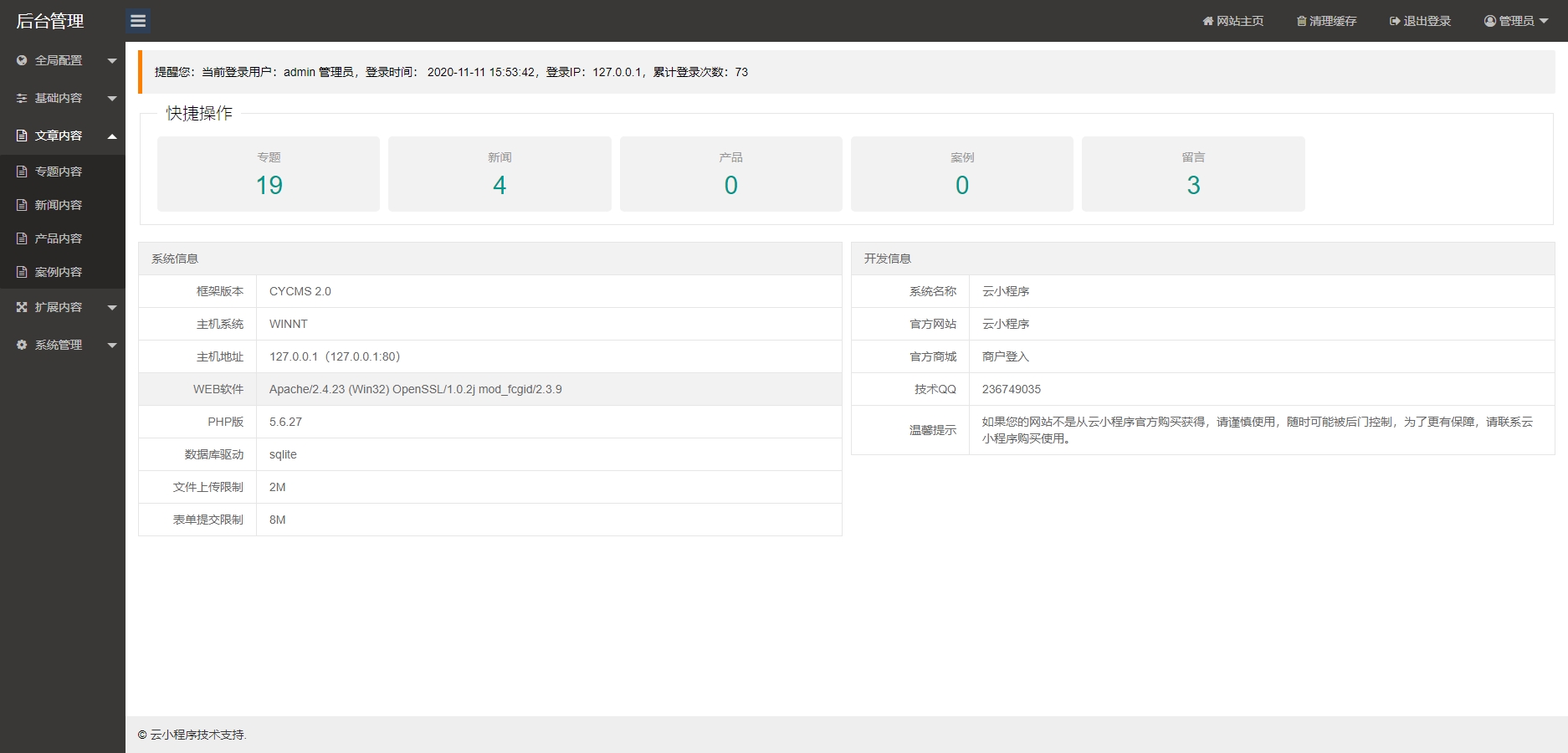1568x753 pixels.
Task: Open 案例内容 submenu item
Action: pos(63,272)
